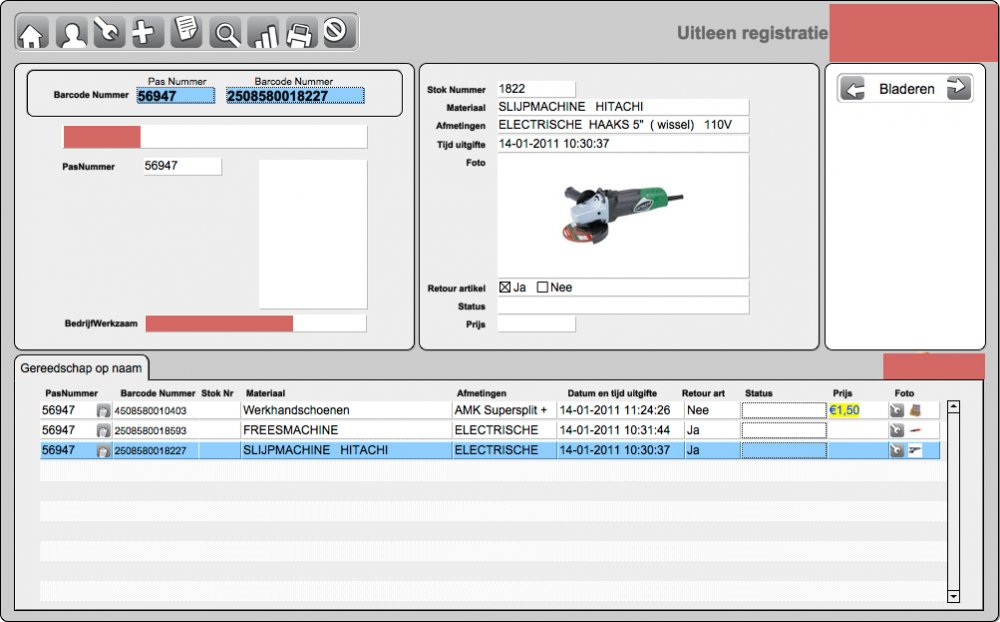Select barcode 2508580018593 in the list
The height and width of the screenshot is (622, 1000).
point(151,431)
